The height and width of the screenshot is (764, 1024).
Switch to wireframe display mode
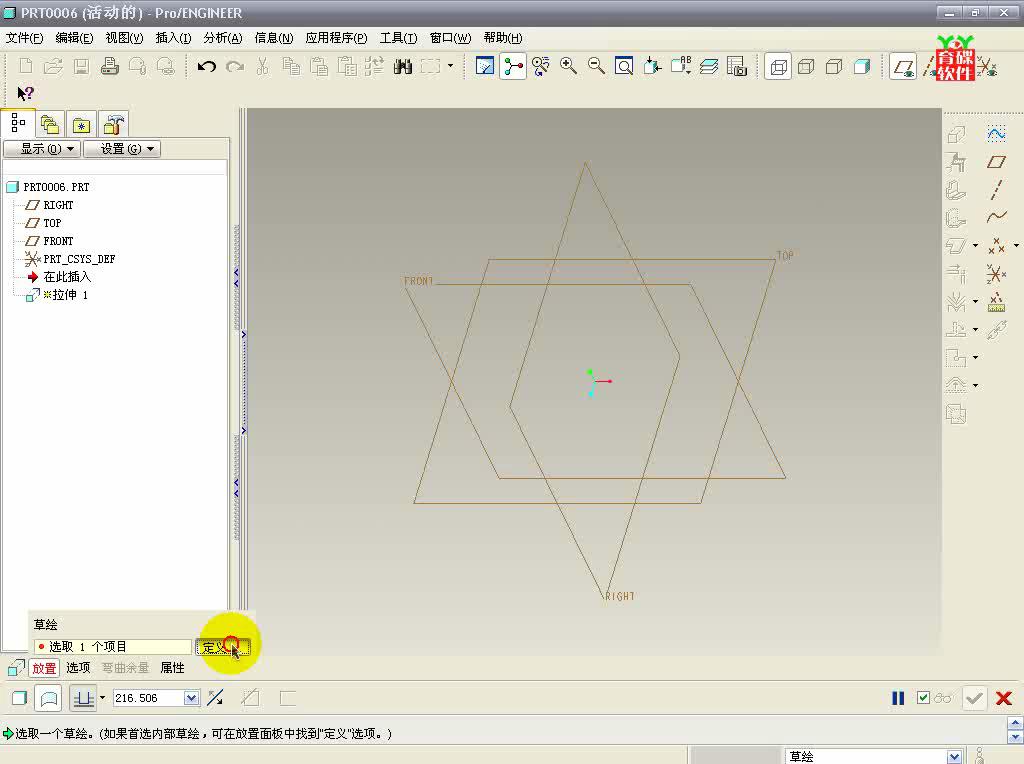(x=778, y=67)
